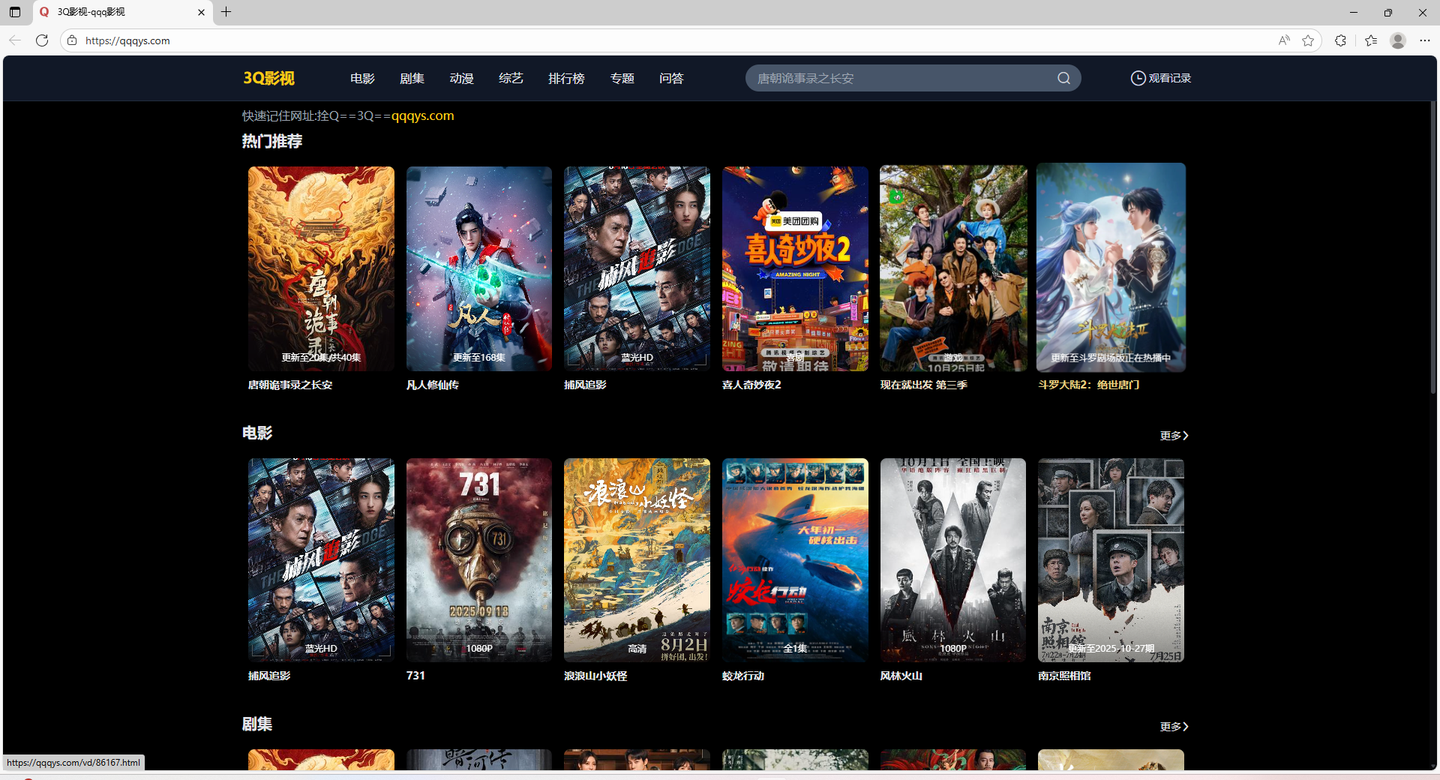Open 捕风追影 poster in 热门推荐 section
The width and height of the screenshot is (1440, 780).
tap(637, 269)
